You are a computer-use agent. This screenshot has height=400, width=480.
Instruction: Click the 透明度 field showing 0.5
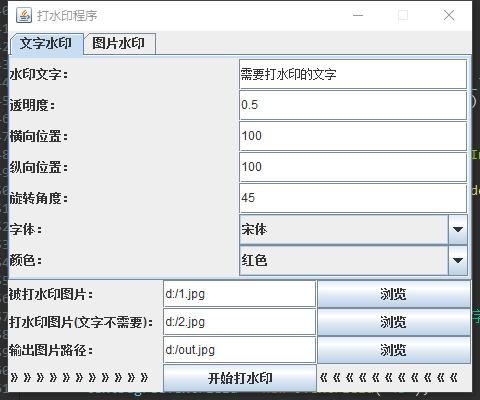pyautogui.click(x=353, y=105)
